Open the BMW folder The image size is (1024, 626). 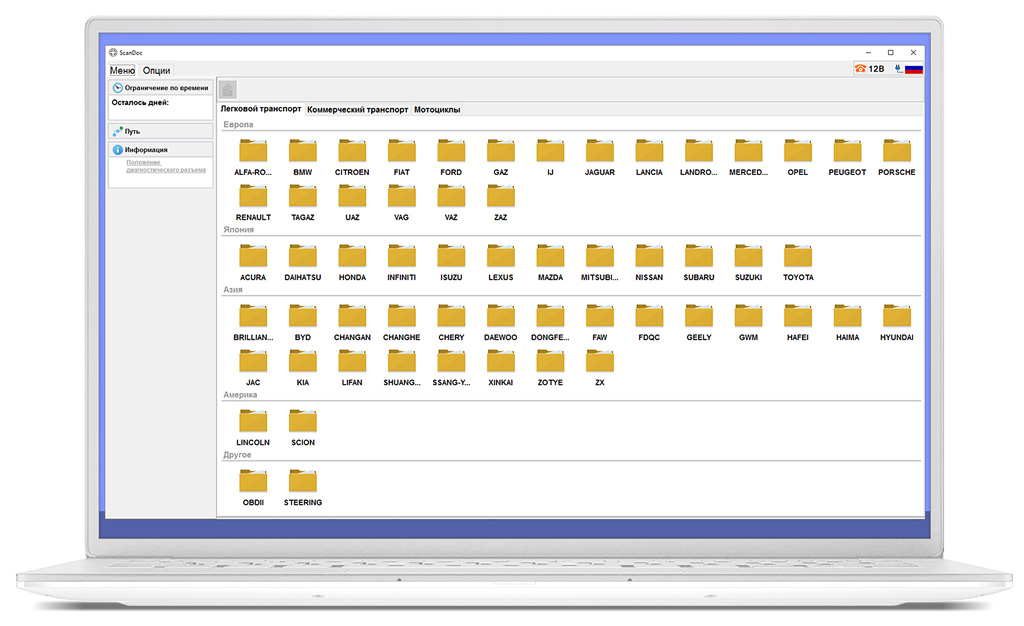point(302,157)
